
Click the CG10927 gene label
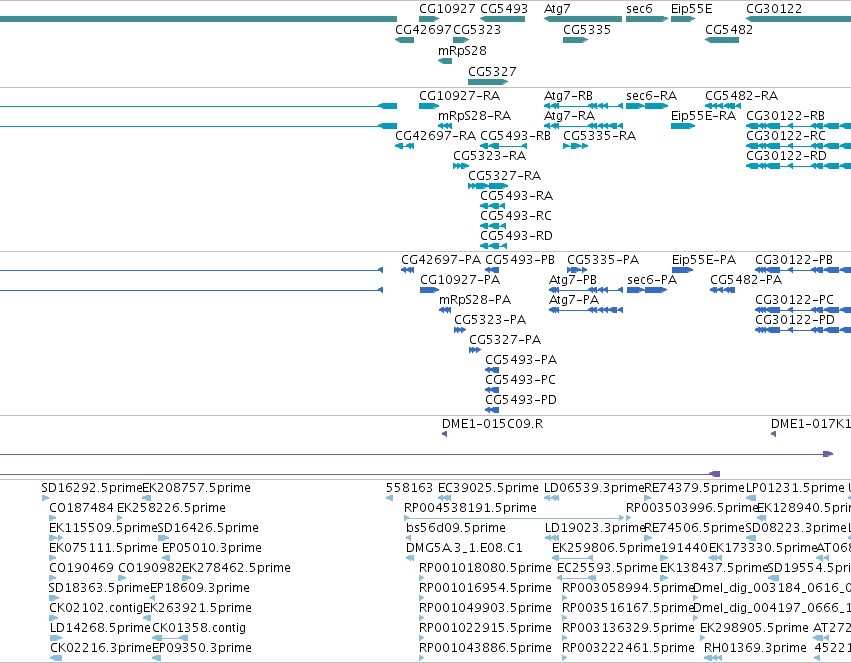click(447, 9)
